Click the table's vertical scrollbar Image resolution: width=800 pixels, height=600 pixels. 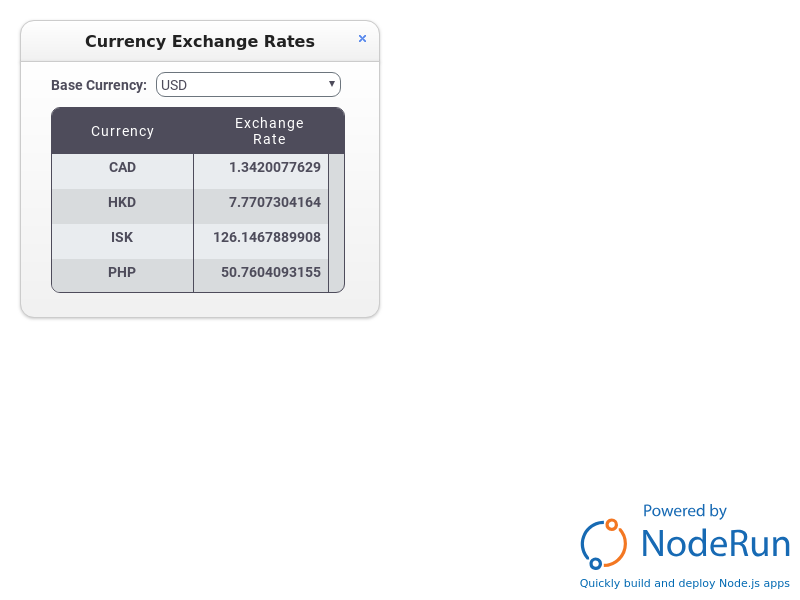[336, 222]
